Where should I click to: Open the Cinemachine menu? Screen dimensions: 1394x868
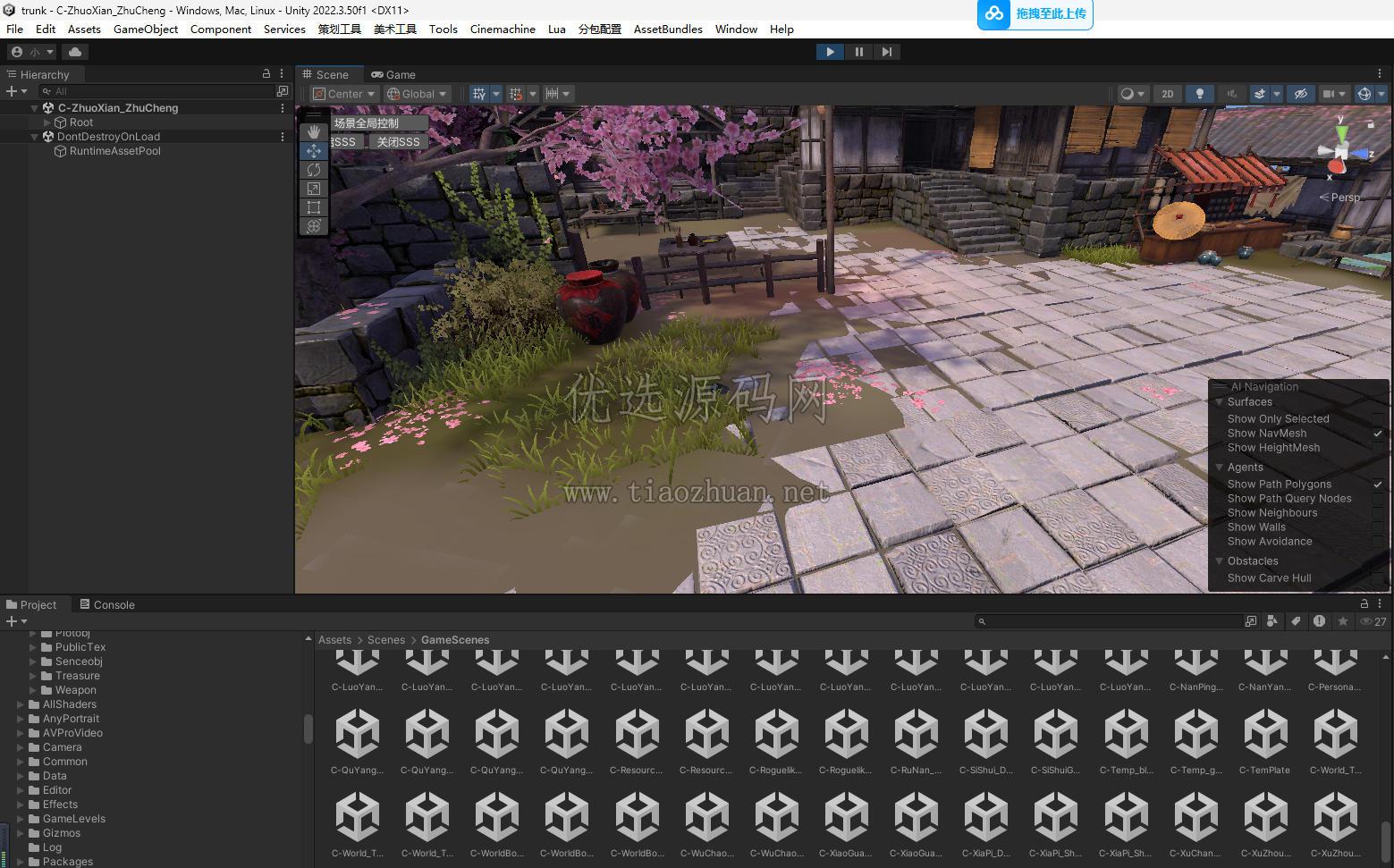pyautogui.click(x=503, y=29)
